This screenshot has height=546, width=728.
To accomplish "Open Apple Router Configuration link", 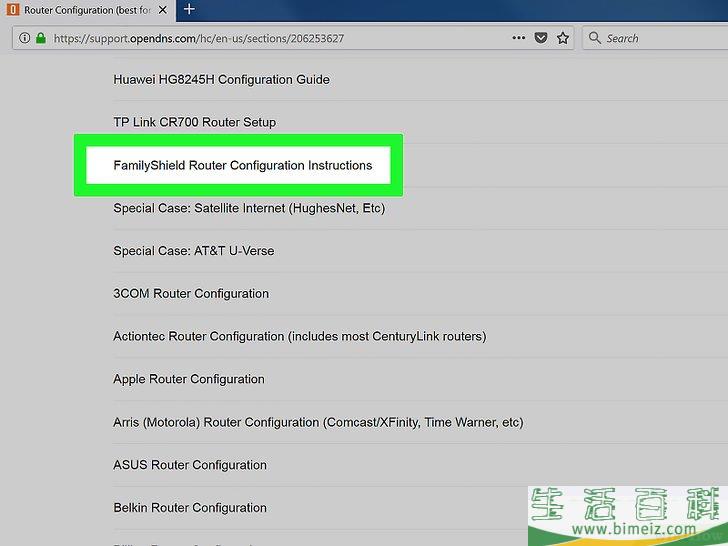I will tap(189, 379).
